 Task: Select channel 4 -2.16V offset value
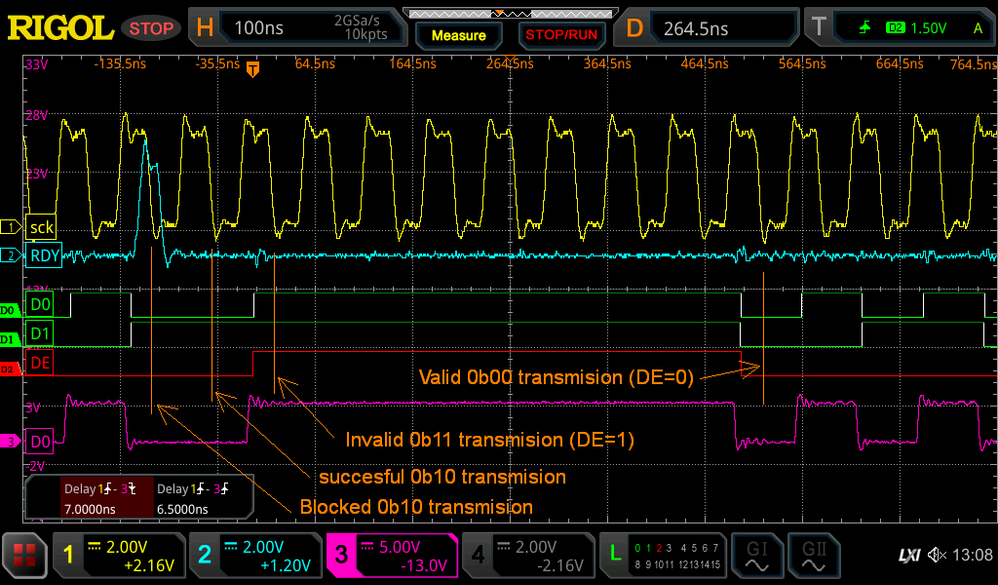point(561,565)
